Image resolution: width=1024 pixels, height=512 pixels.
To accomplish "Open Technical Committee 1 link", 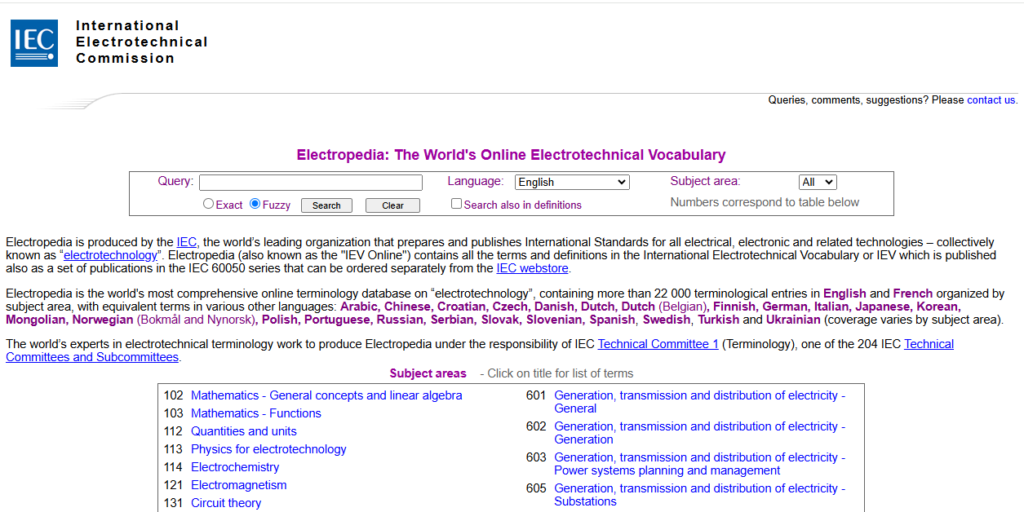I will tap(658, 344).
